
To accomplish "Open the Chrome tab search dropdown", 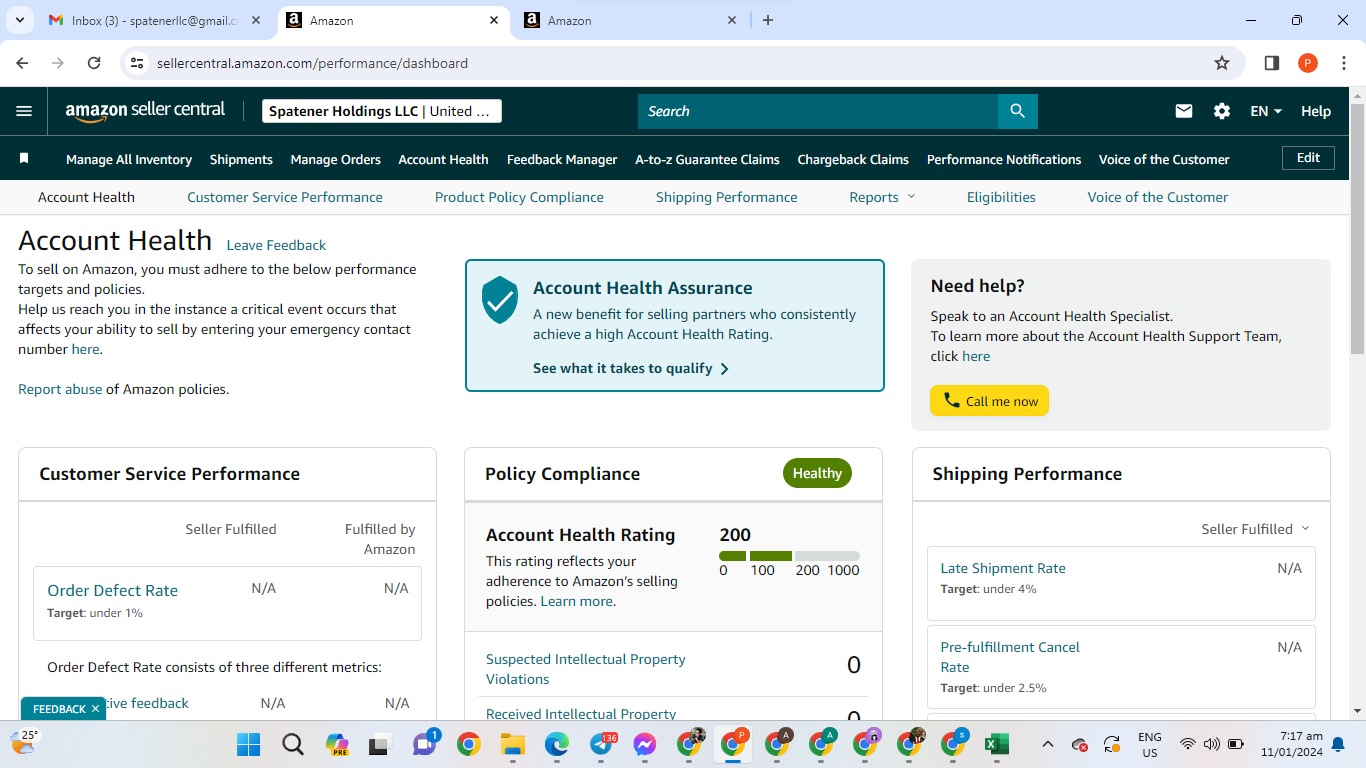I will (x=20, y=20).
